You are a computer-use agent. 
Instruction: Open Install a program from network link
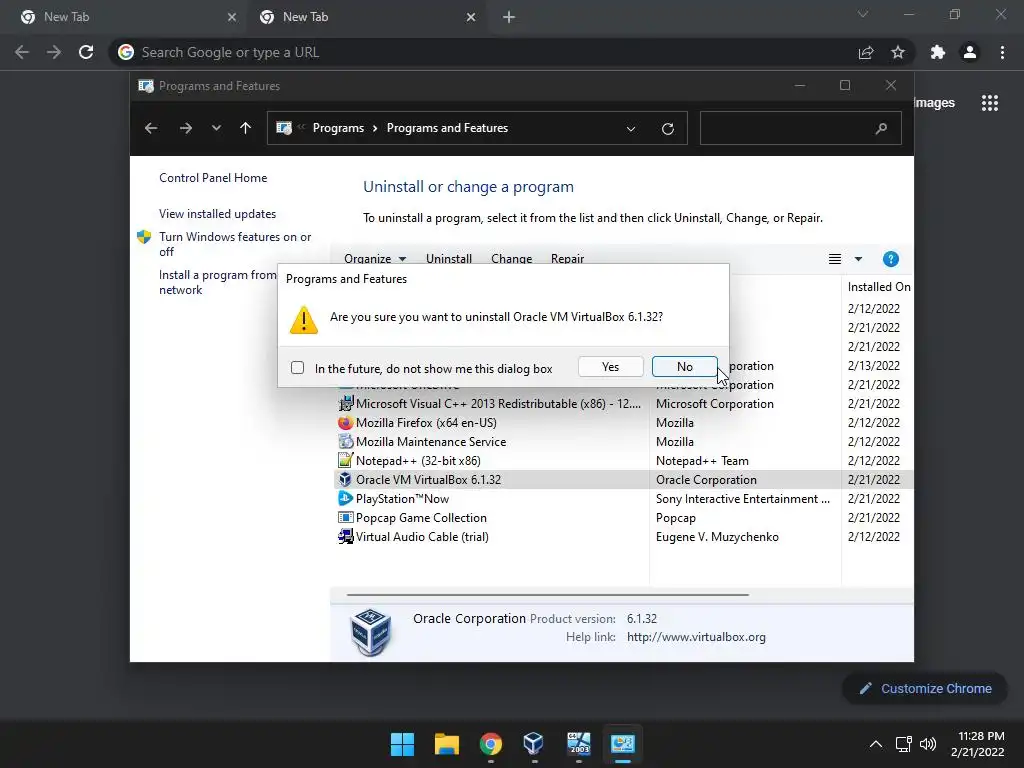[218, 282]
